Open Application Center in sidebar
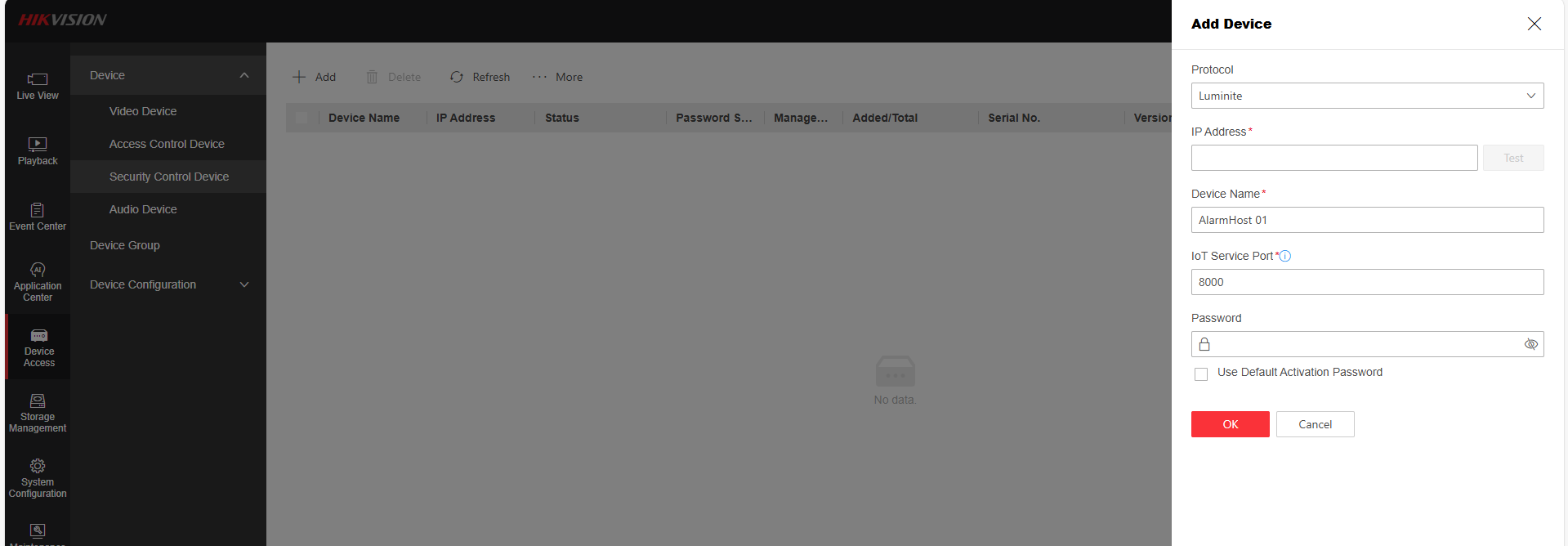The width and height of the screenshot is (1568, 546). (x=38, y=282)
